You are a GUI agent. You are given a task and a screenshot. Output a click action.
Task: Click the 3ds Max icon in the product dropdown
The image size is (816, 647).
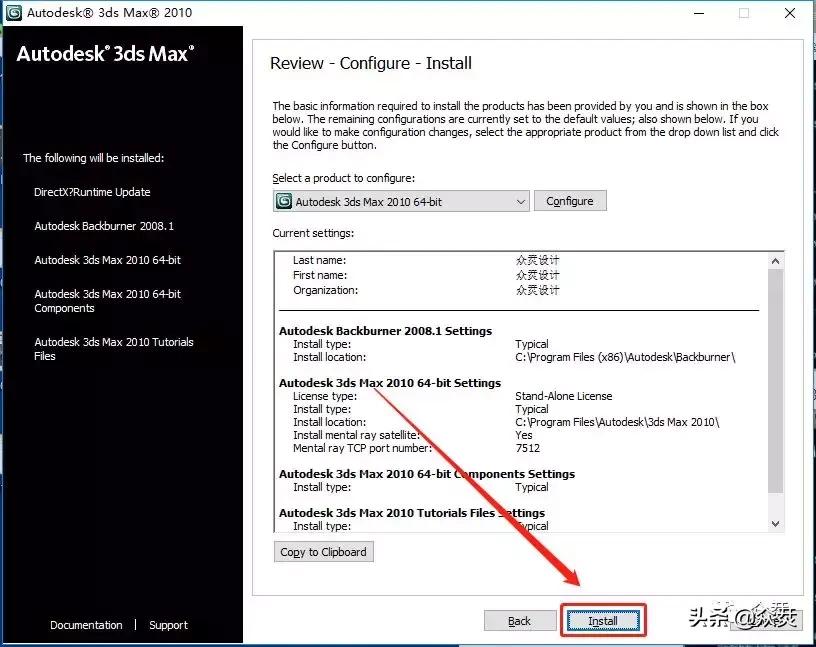pyautogui.click(x=284, y=201)
